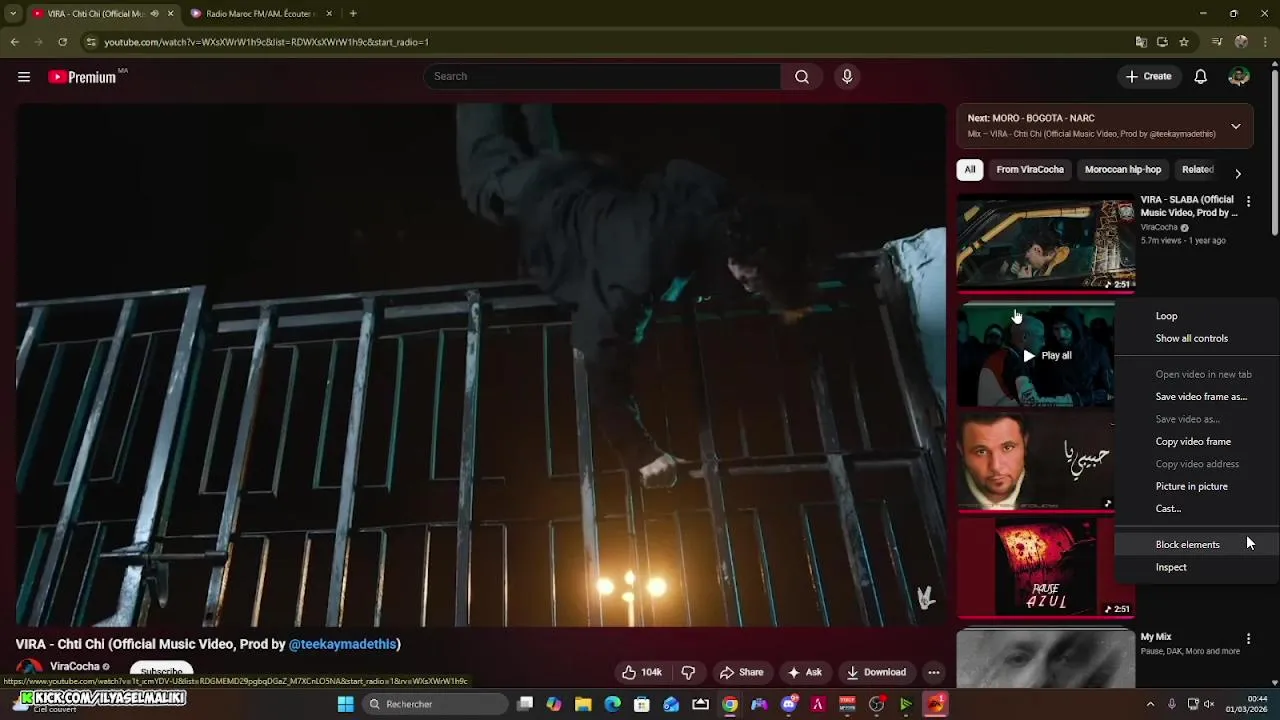Go back in browser history

(x=14, y=42)
